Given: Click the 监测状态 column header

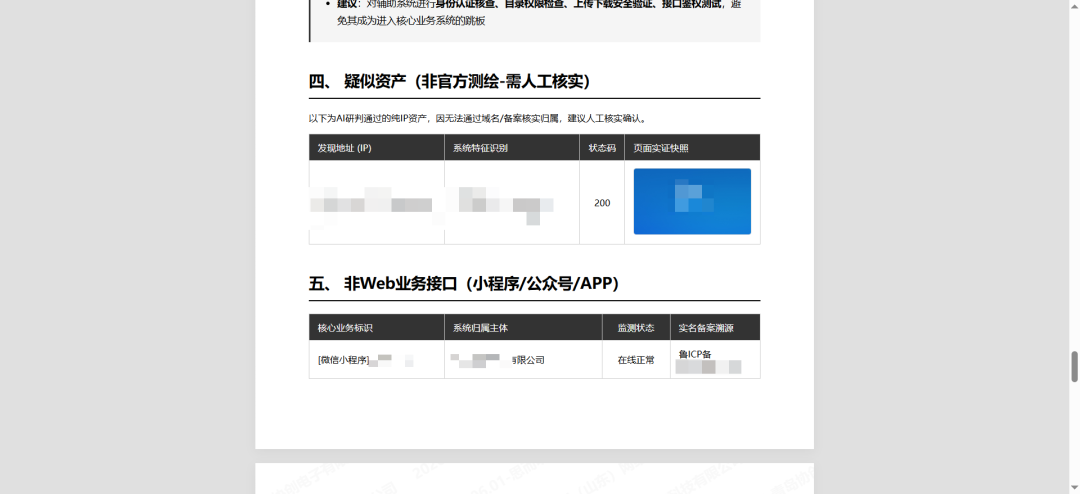Looking at the screenshot, I should [636, 328].
